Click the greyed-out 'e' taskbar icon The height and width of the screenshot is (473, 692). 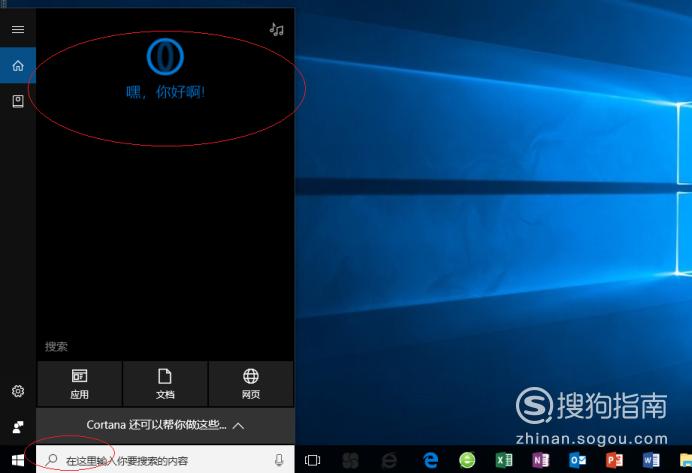(389, 460)
